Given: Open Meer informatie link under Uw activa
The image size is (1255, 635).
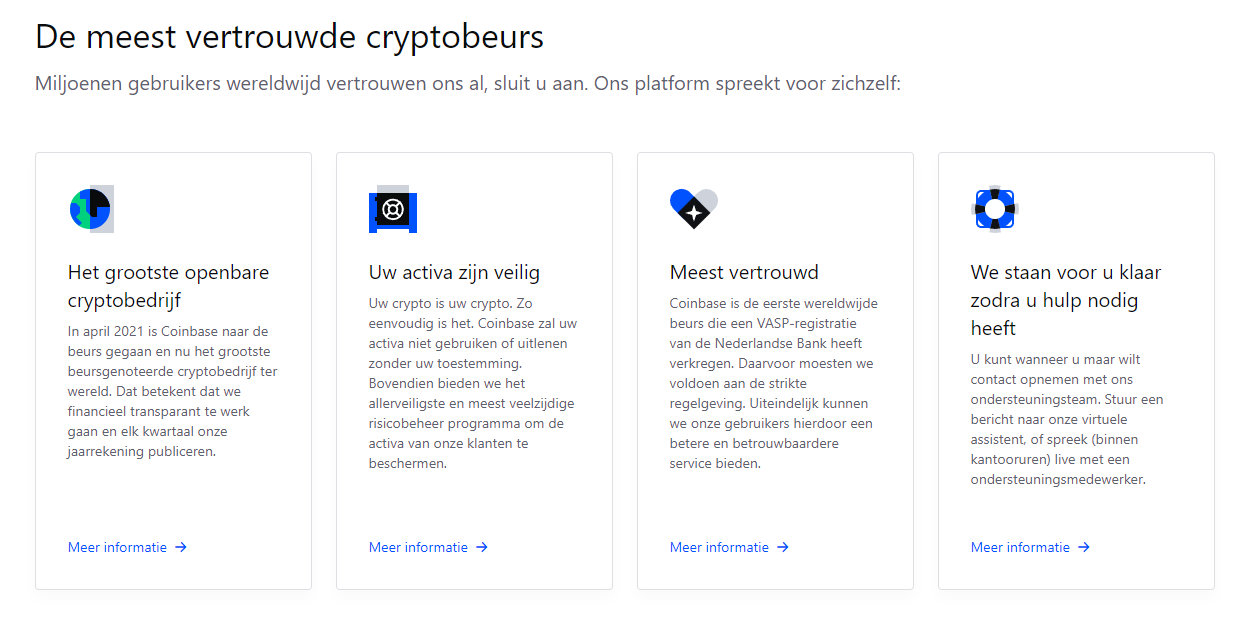Looking at the screenshot, I should point(418,547).
